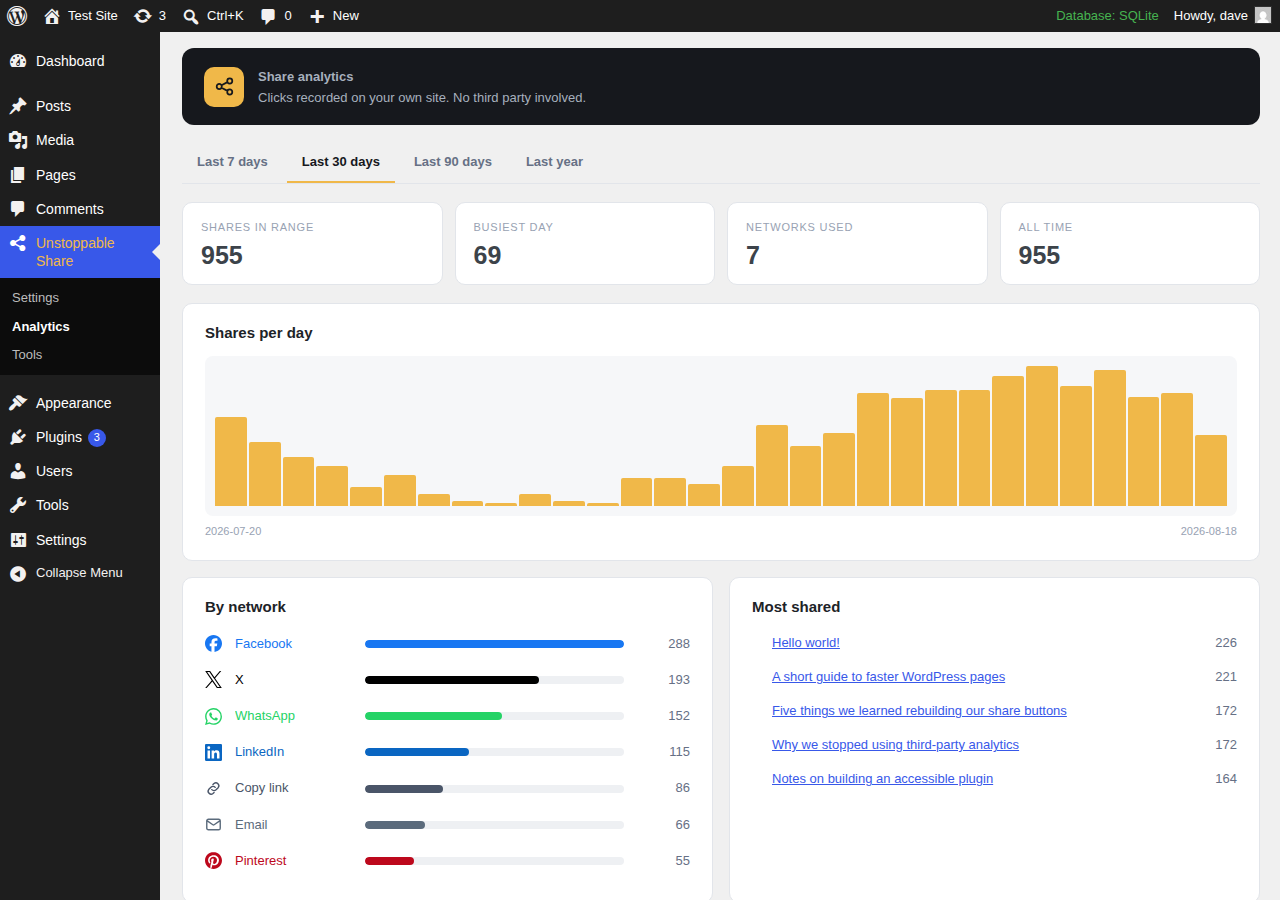
Task: Click the LinkedIn network label
Action: click(x=259, y=752)
